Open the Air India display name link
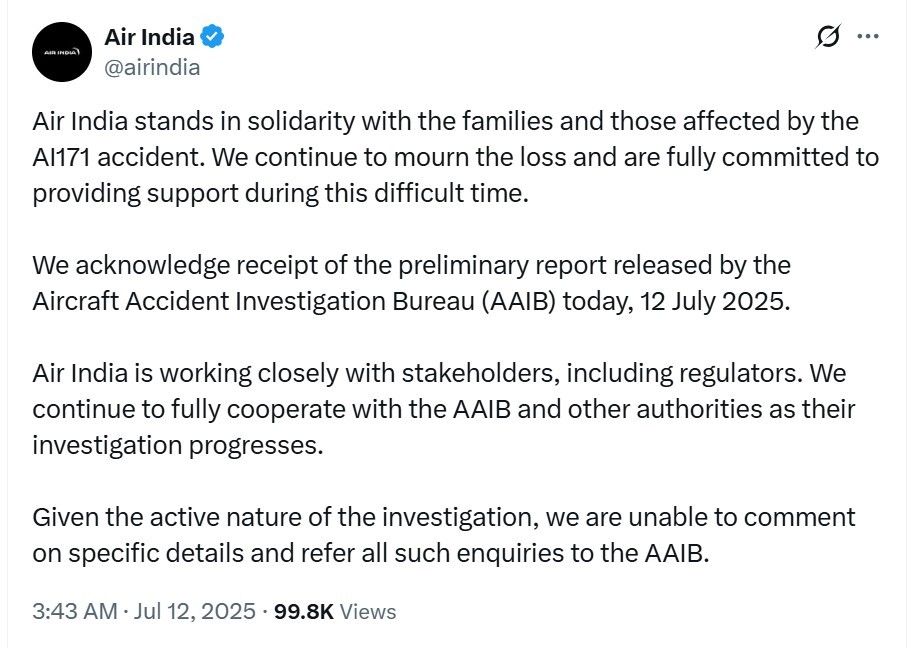916x648 pixels. (x=149, y=38)
